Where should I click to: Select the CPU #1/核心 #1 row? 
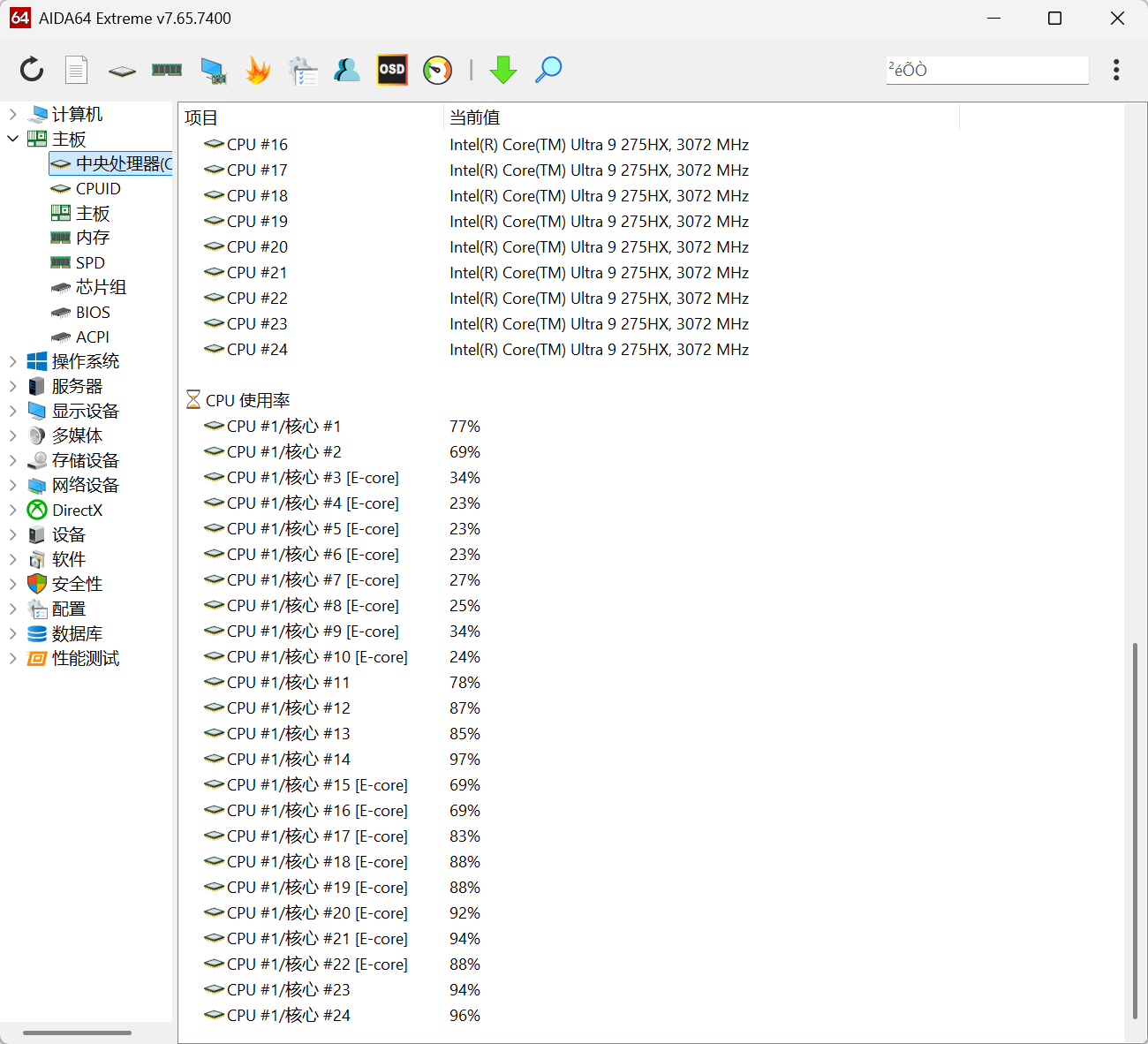[570, 426]
